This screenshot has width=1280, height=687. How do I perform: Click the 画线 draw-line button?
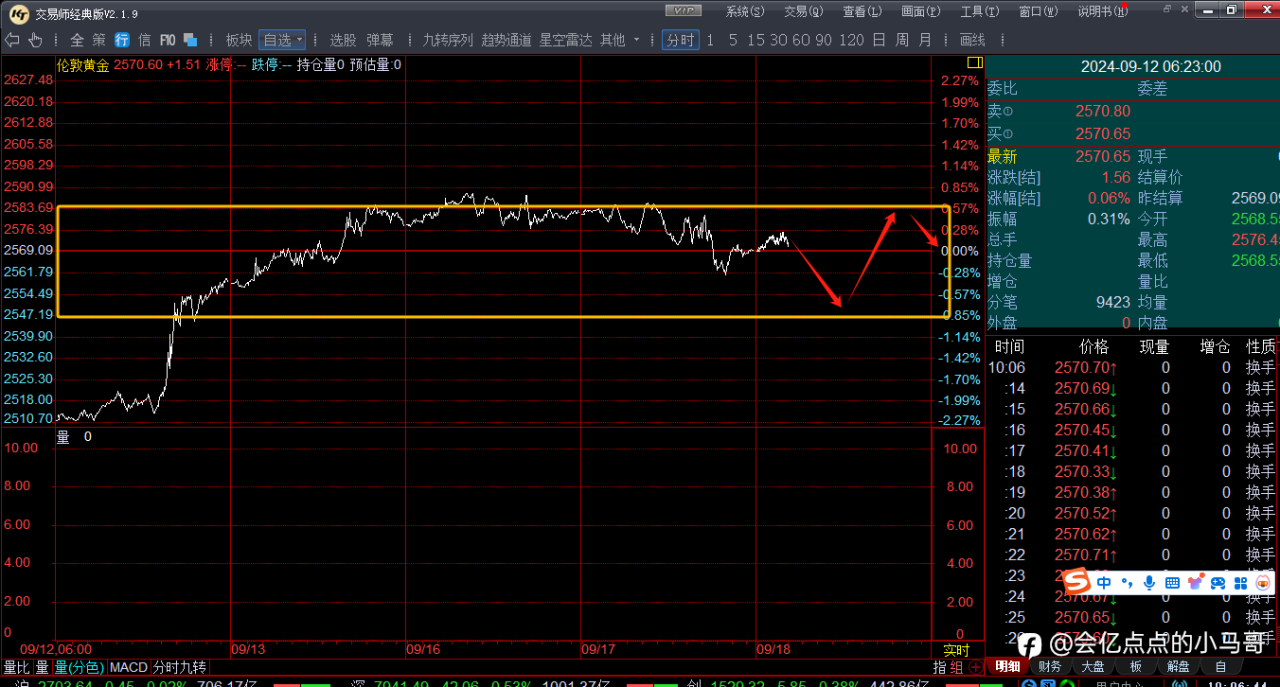[972, 40]
